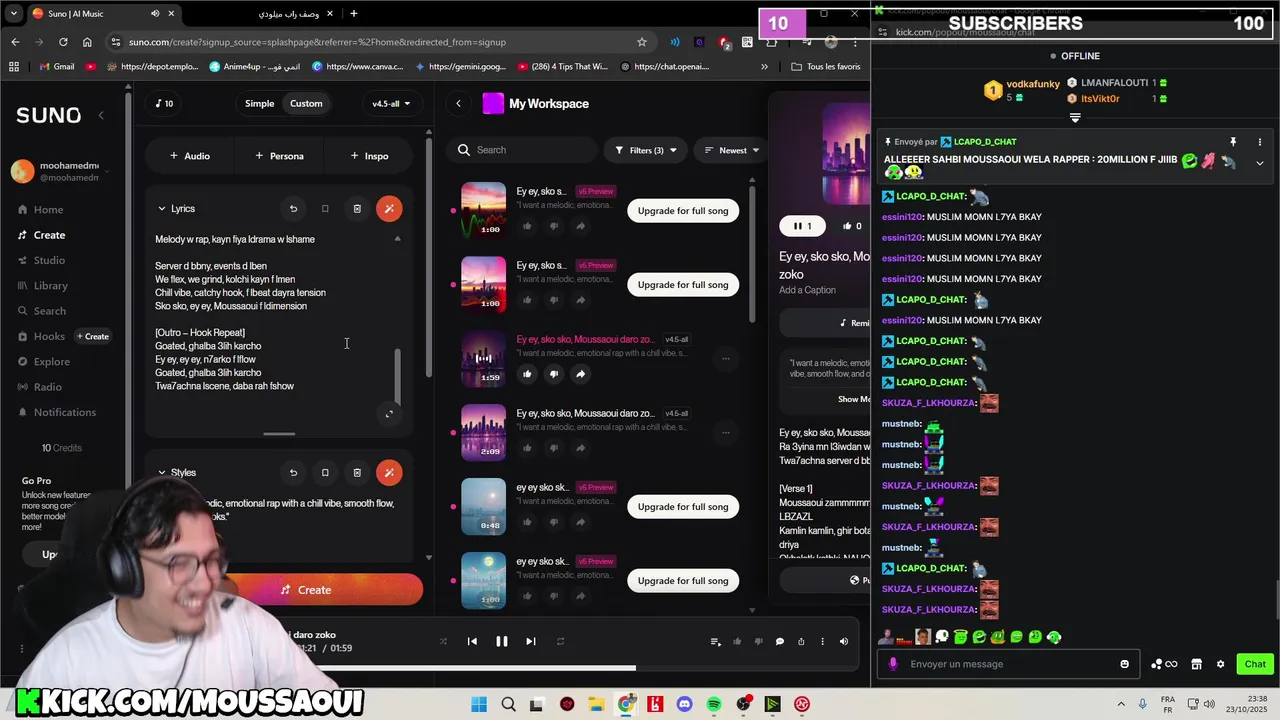Viewport: 1280px width, 720px height.
Task: Open the v4.5-all model version dropdown
Action: (x=391, y=104)
